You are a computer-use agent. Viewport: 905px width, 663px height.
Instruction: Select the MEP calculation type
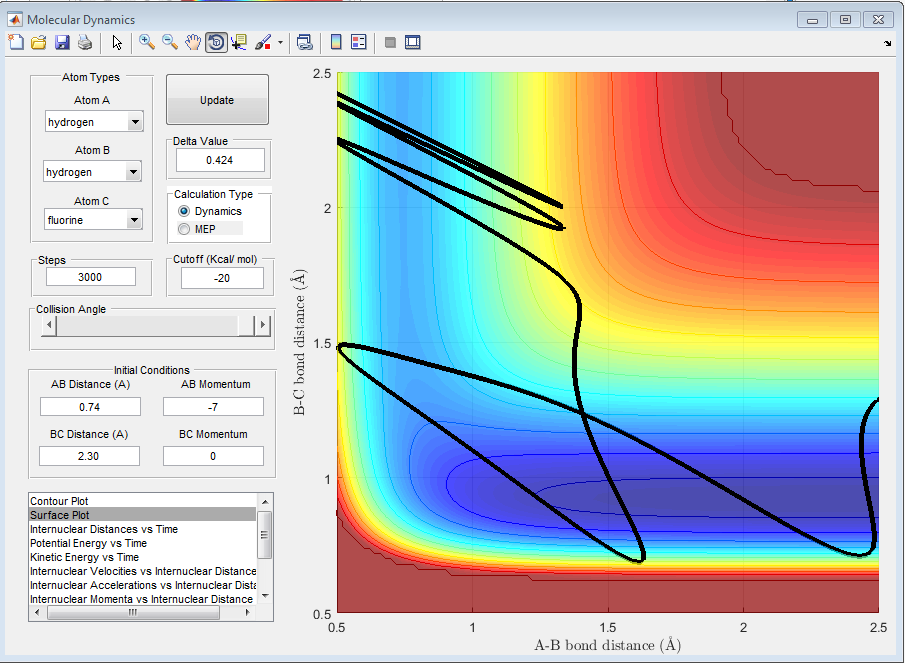click(184, 229)
